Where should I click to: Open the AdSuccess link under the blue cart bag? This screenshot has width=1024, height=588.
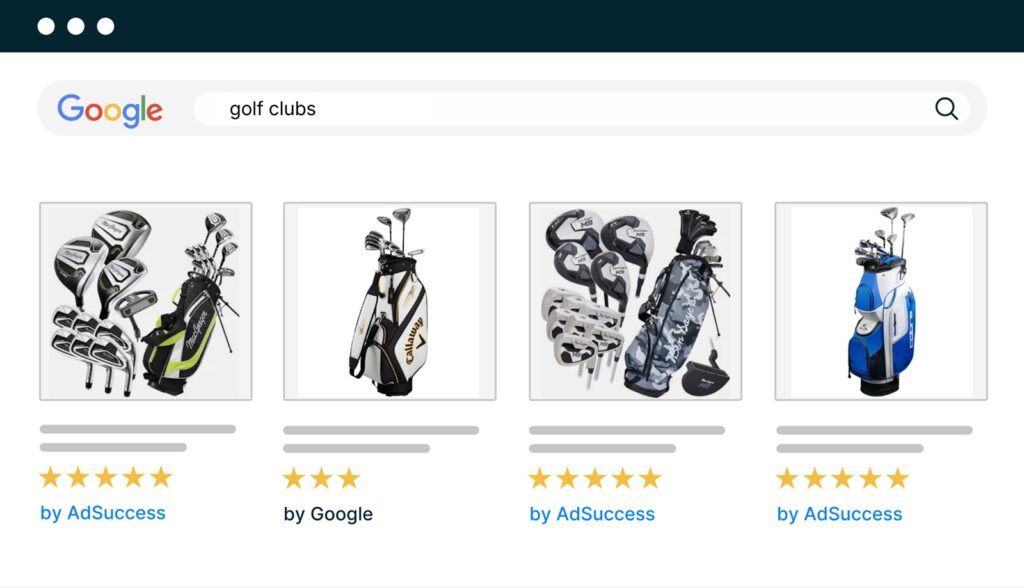839,513
